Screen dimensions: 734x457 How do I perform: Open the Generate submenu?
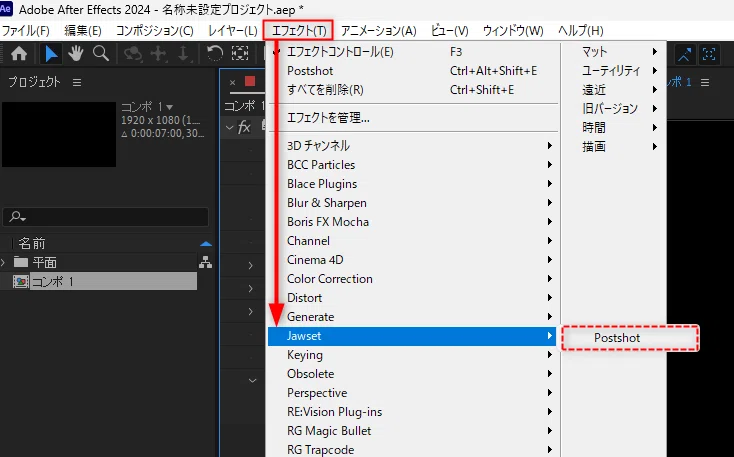(413, 317)
